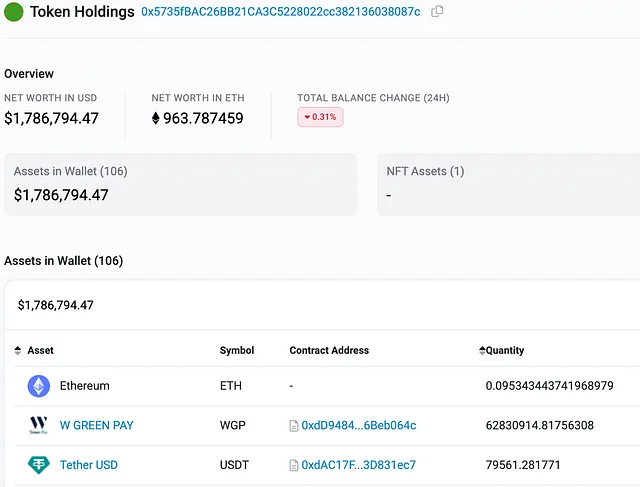Open the W GREEN PAY token page
Image resolution: width=640 pixels, height=487 pixels.
click(96, 426)
